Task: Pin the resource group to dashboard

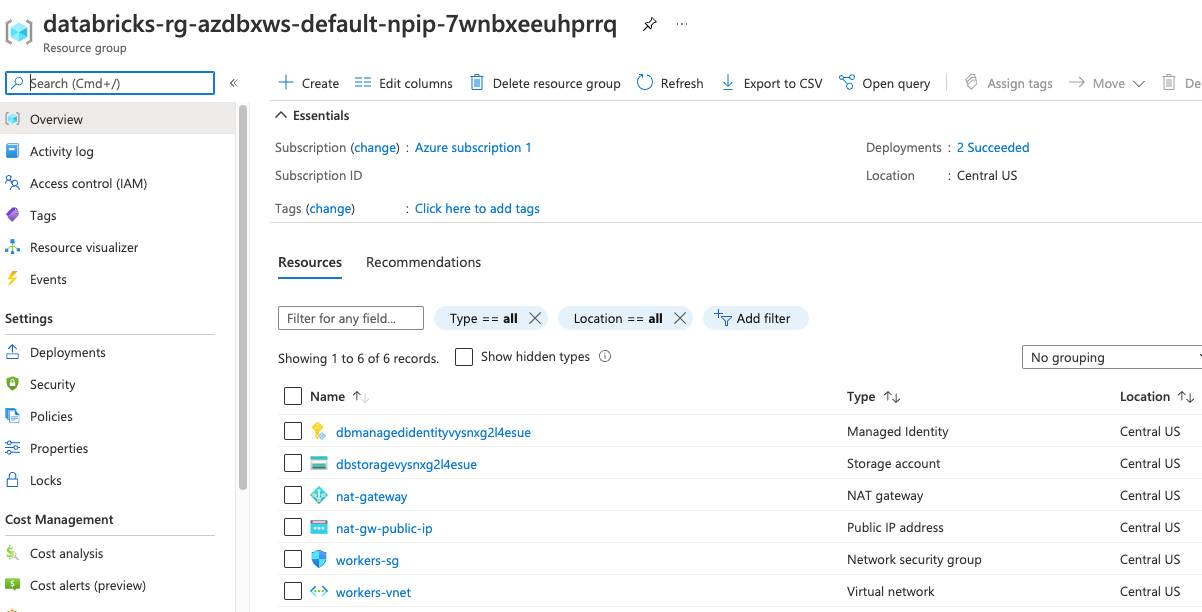Action: 649,24
